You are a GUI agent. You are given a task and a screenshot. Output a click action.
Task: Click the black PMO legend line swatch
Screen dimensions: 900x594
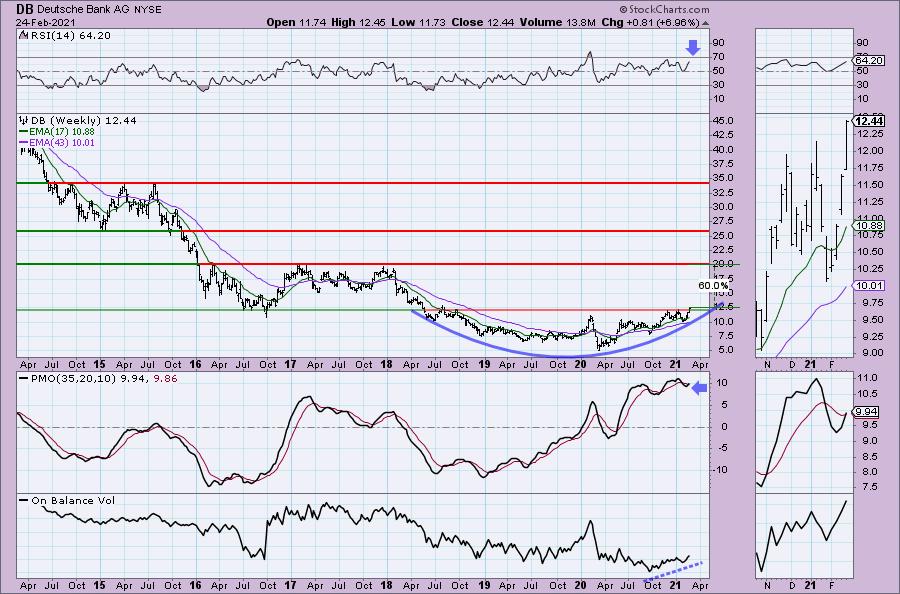coord(24,378)
